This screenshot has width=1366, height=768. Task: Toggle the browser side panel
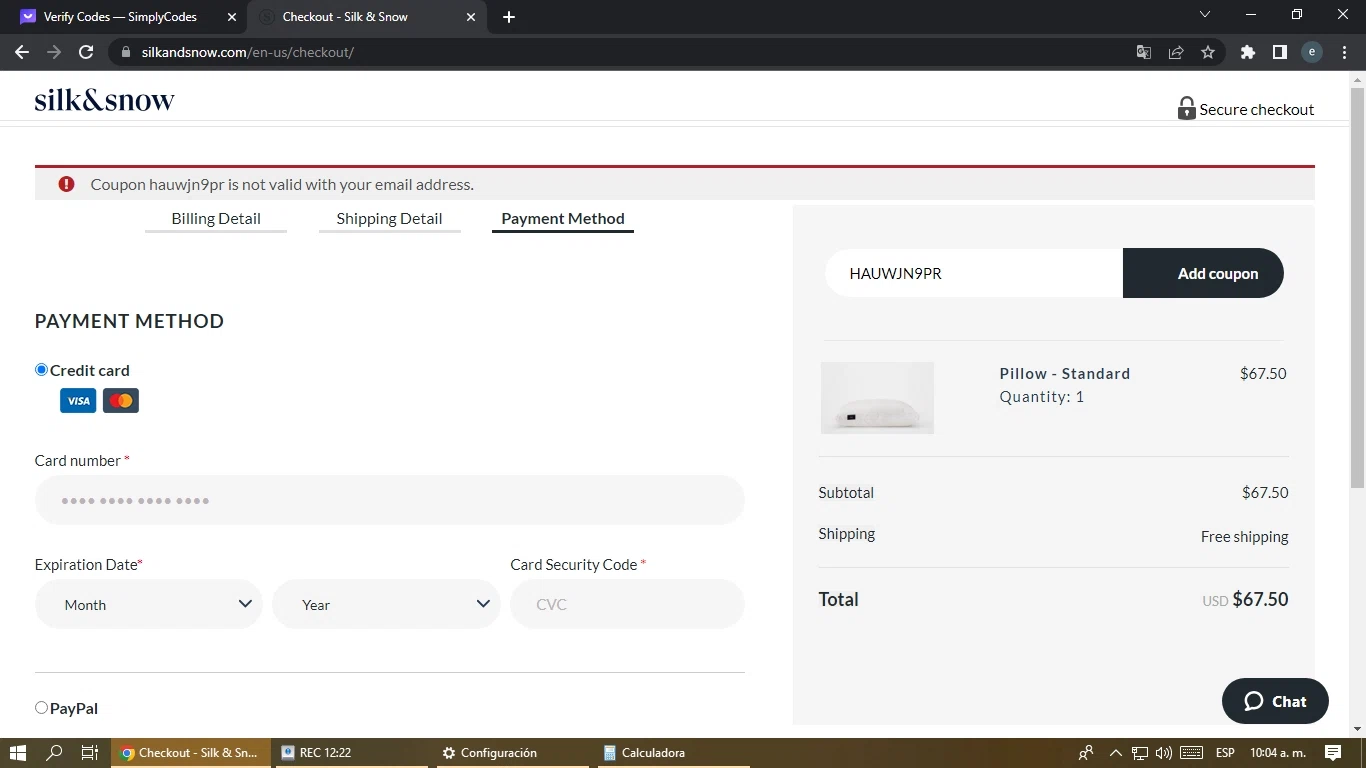[x=1280, y=52]
